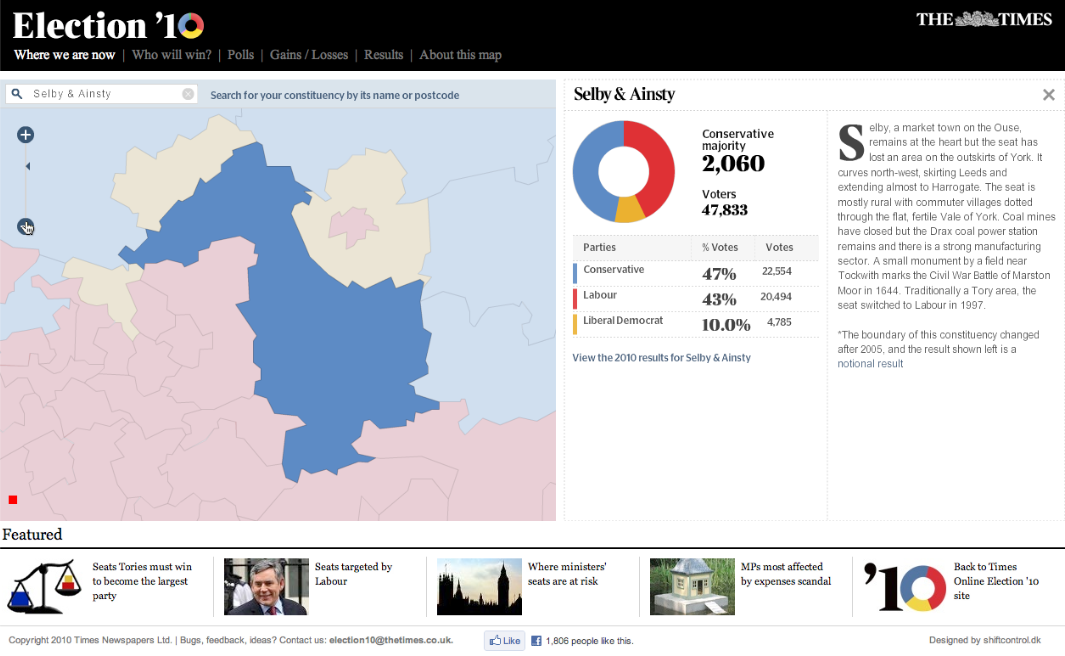Viewport: 1065px width, 656px height.
Task: Click the Conservative row in parties table
Action: click(696, 273)
